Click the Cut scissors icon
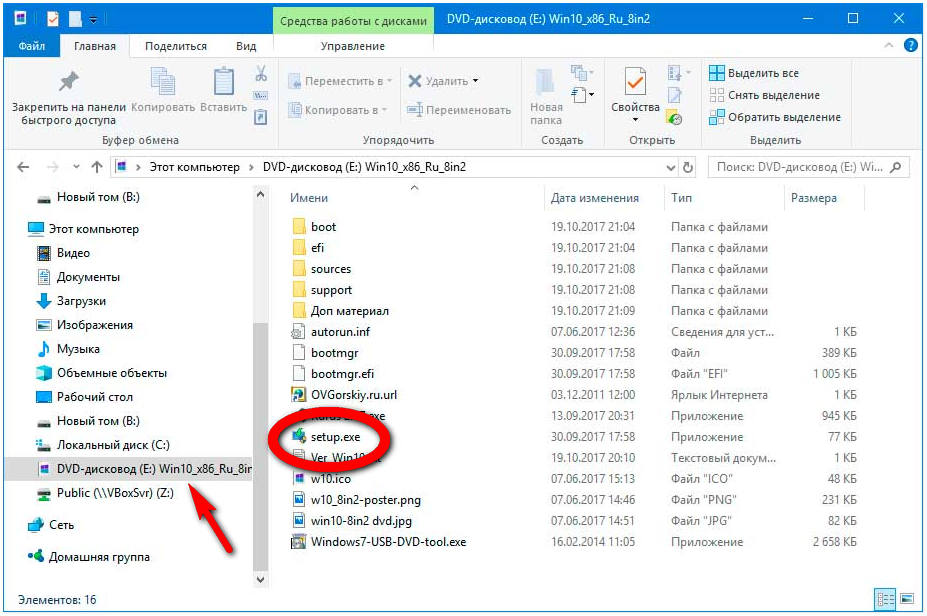 click(x=261, y=74)
